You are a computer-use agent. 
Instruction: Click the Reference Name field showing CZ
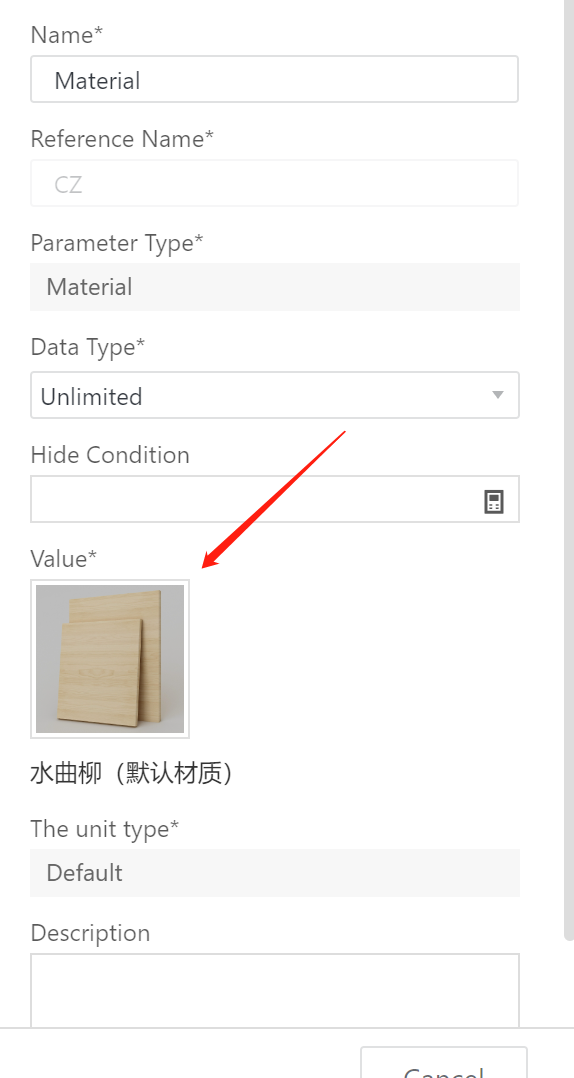(274, 184)
